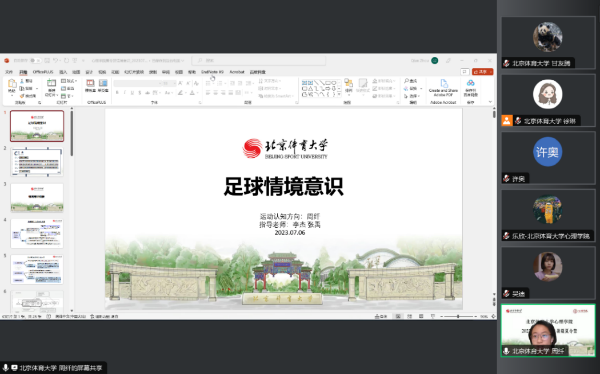
Task: Click the Paste clipboard icon
Action: click(x=12, y=84)
